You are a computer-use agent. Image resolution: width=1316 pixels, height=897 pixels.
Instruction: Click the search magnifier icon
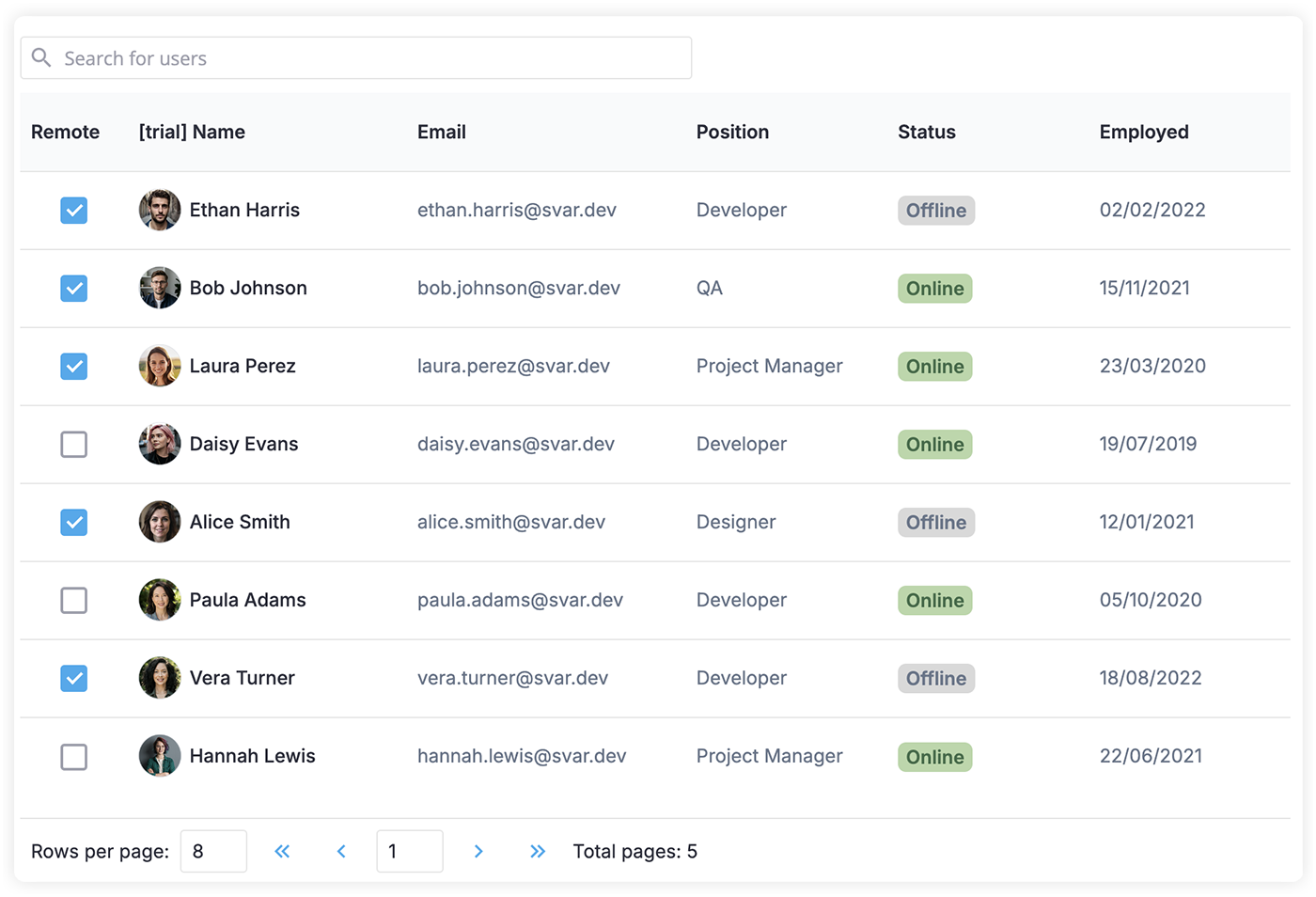41,58
